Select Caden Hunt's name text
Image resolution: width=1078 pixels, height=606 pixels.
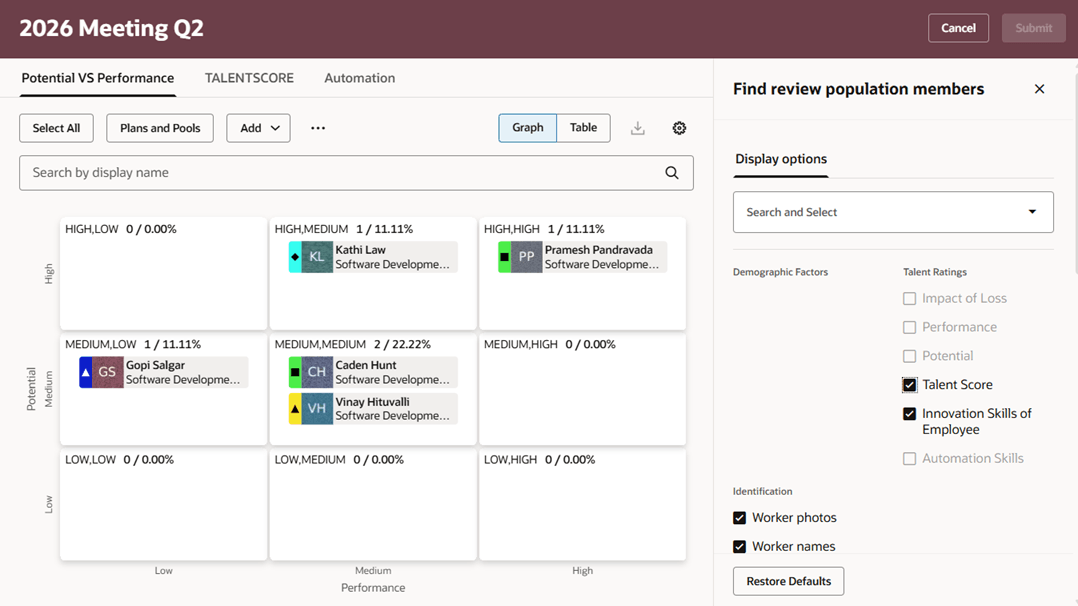366,365
